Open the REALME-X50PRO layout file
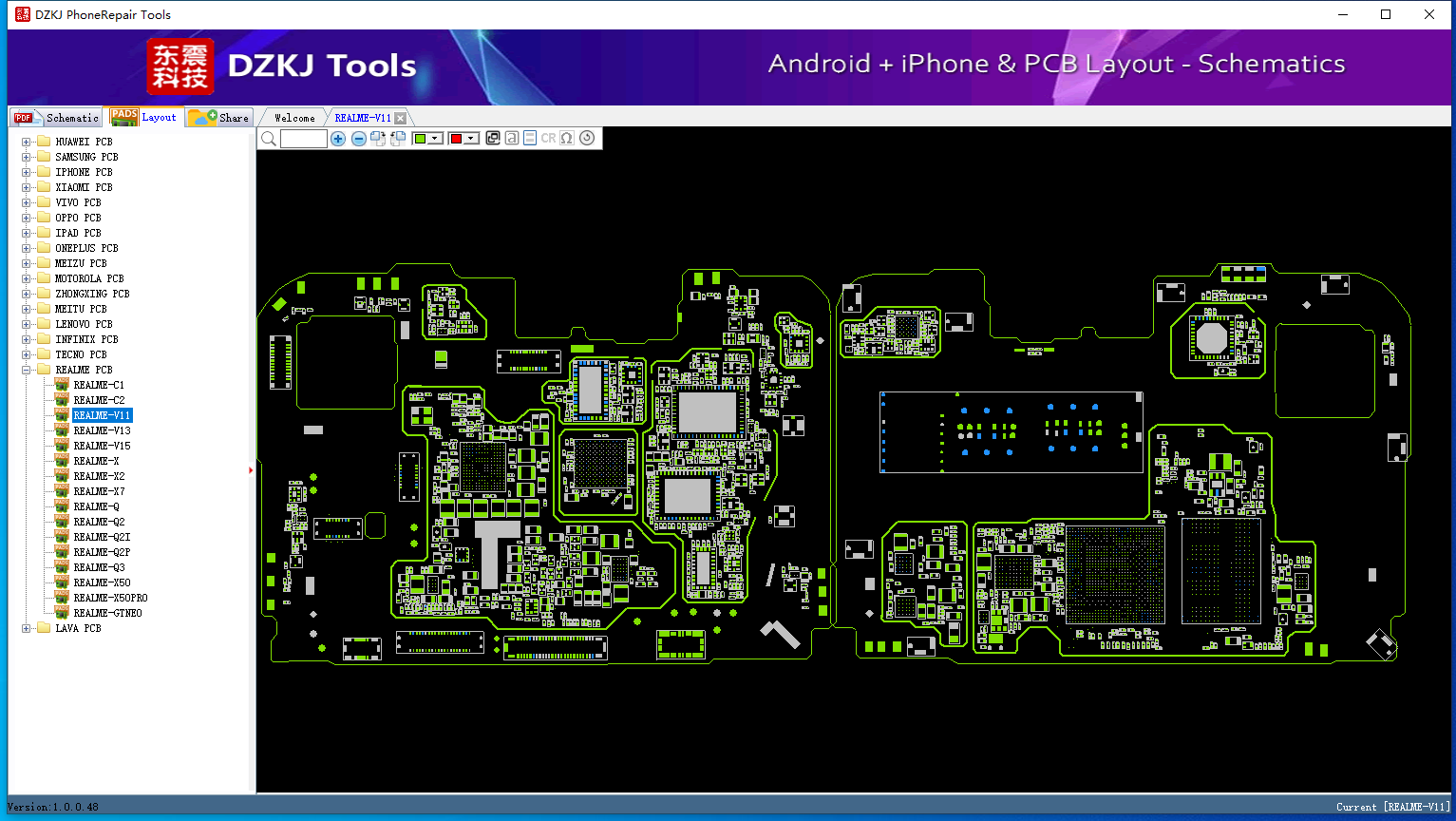Image resolution: width=1456 pixels, height=821 pixels. coord(110,598)
